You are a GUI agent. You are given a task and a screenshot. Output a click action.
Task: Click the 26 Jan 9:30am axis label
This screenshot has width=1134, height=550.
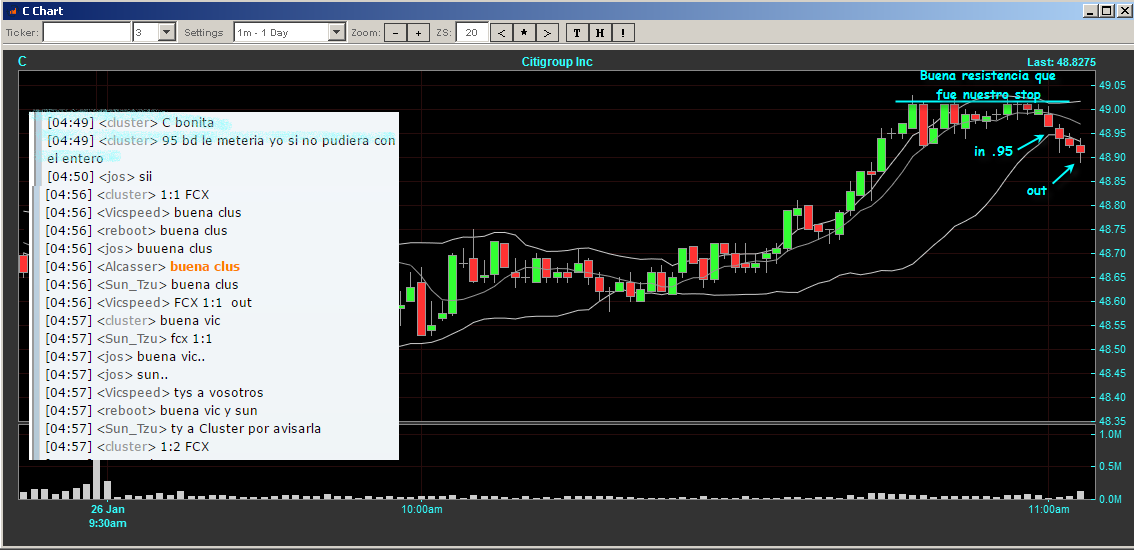(108, 516)
